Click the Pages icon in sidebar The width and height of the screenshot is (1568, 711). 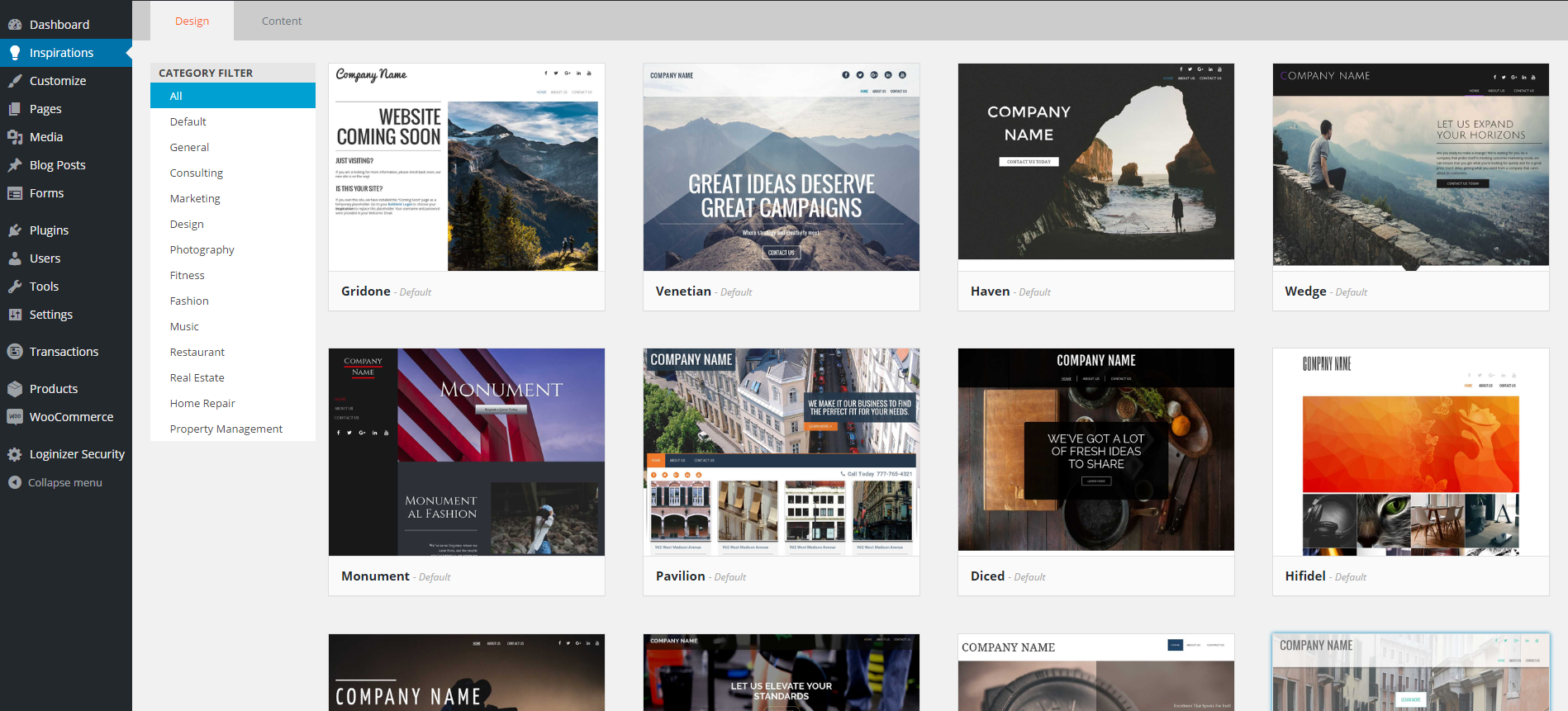[x=15, y=109]
